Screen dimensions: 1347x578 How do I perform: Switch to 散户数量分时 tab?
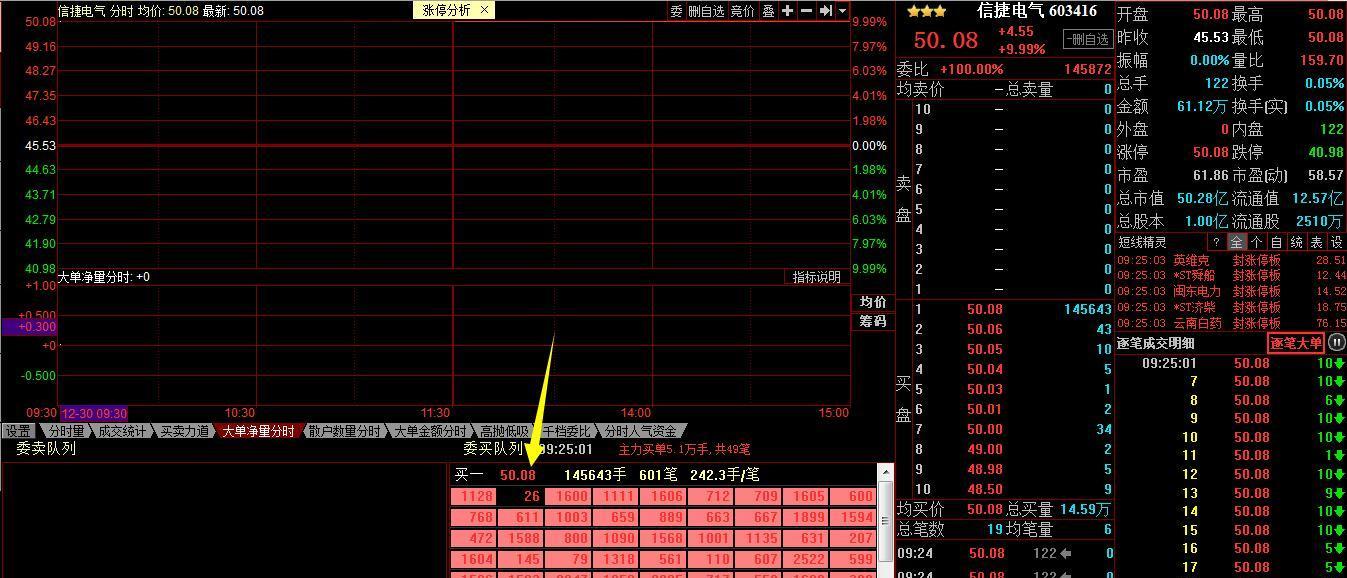(344, 431)
